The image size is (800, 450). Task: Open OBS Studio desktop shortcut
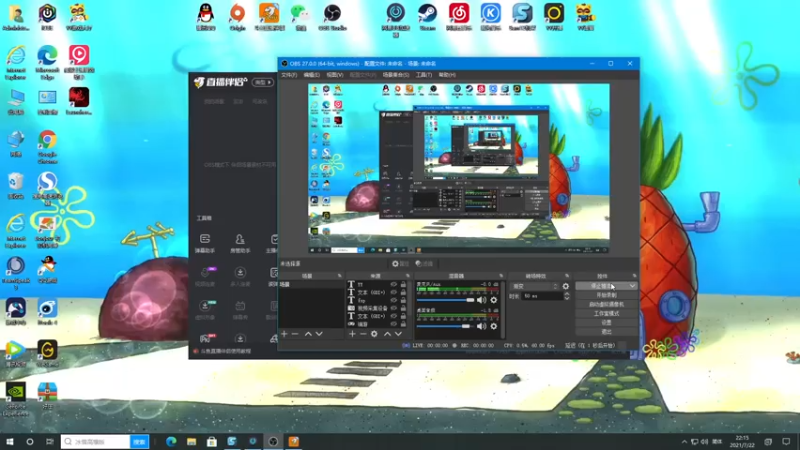tap(332, 17)
